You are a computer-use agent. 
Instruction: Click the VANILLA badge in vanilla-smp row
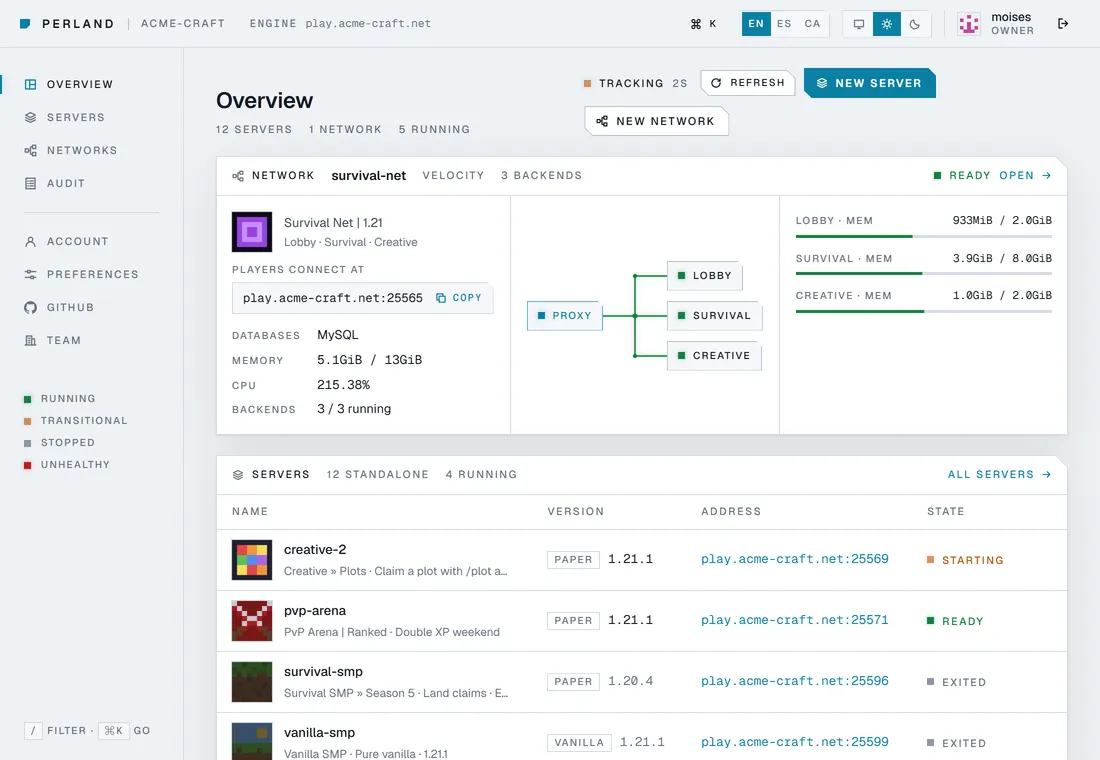(x=579, y=742)
